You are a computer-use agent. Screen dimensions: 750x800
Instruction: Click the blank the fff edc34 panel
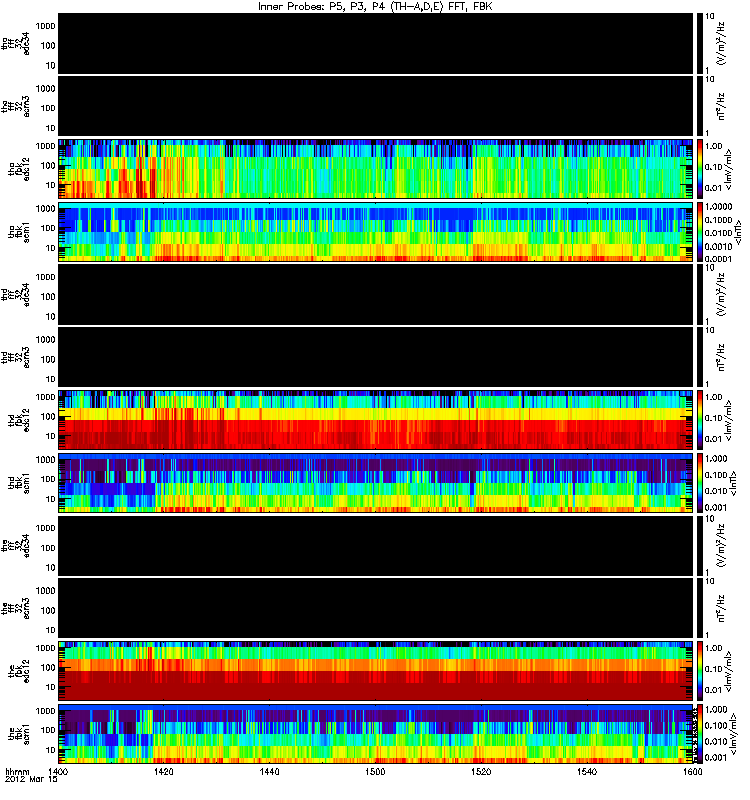point(375,546)
